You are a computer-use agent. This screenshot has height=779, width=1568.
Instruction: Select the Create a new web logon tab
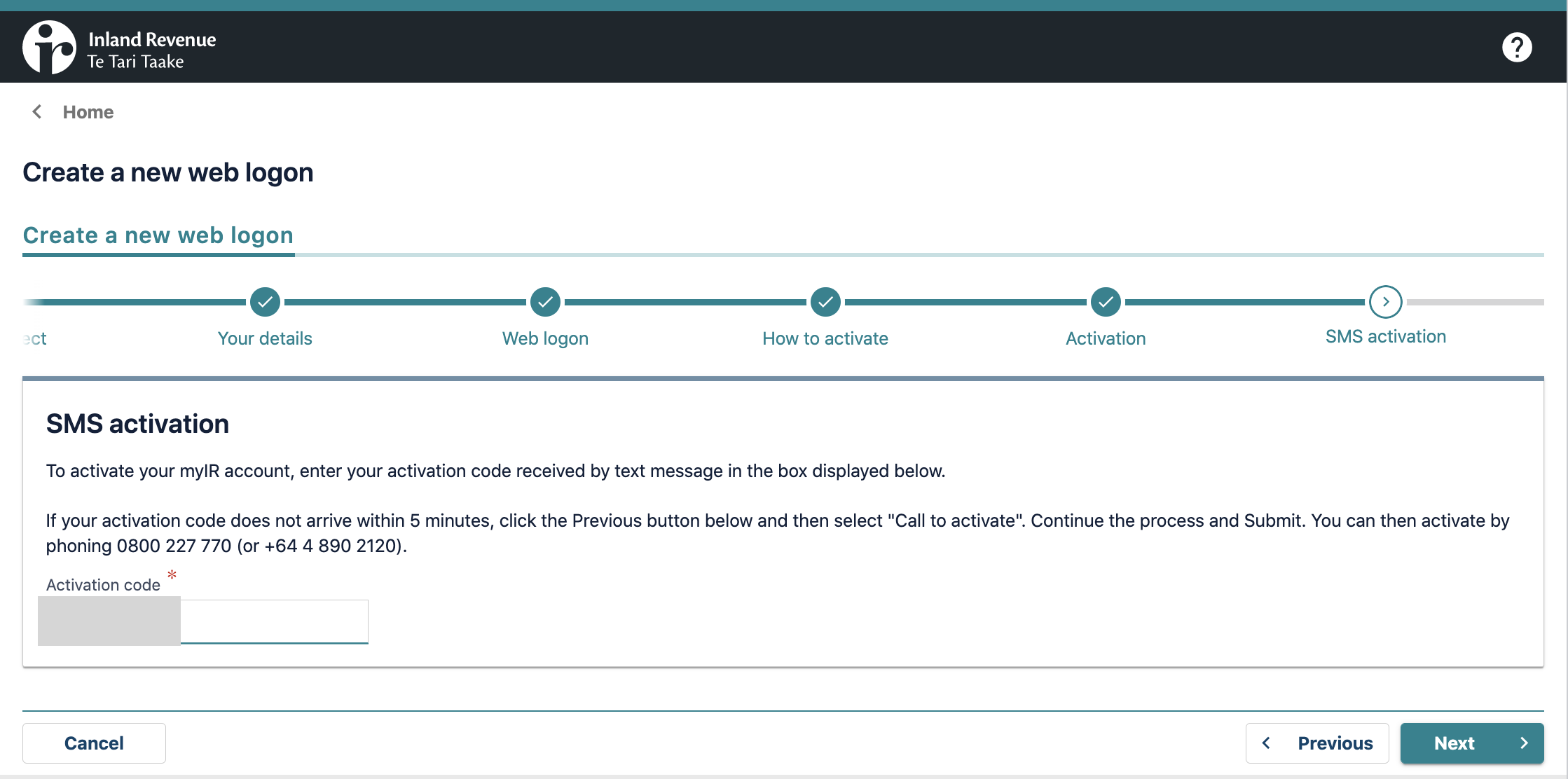158,235
